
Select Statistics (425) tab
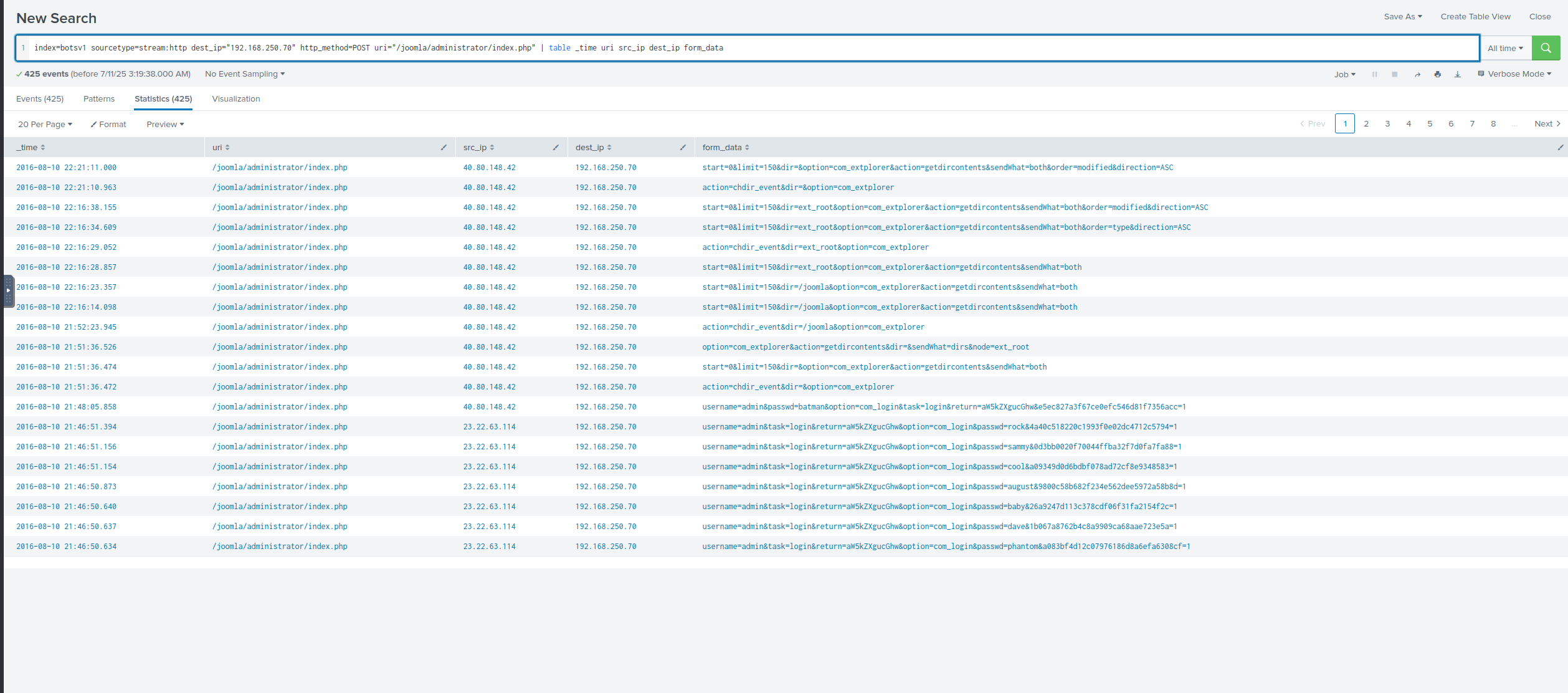click(163, 99)
